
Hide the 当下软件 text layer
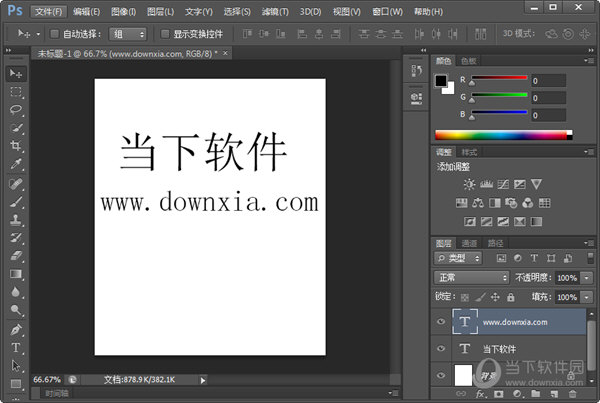pos(441,348)
